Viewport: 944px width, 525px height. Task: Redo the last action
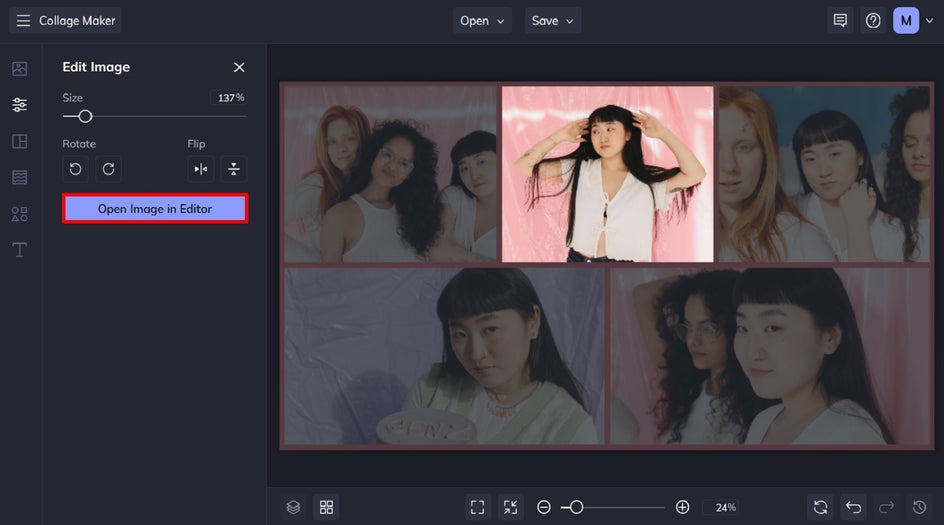click(x=886, y=507)
